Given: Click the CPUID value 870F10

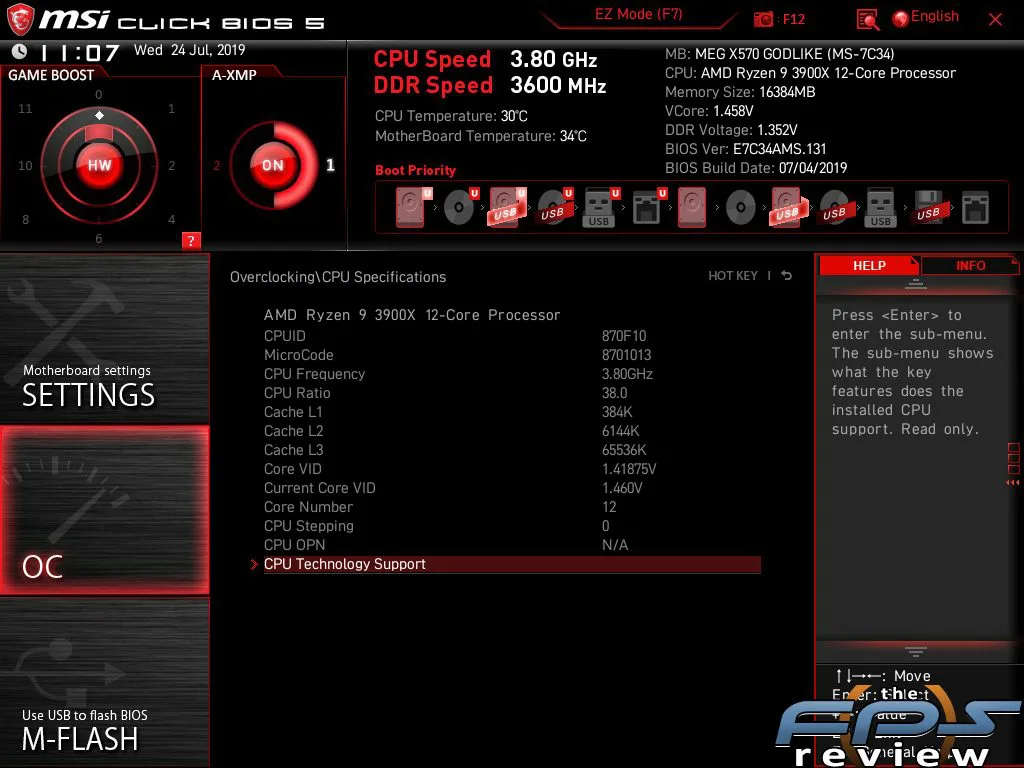Looking at the screenshot, I should click(x=624, y=336).
